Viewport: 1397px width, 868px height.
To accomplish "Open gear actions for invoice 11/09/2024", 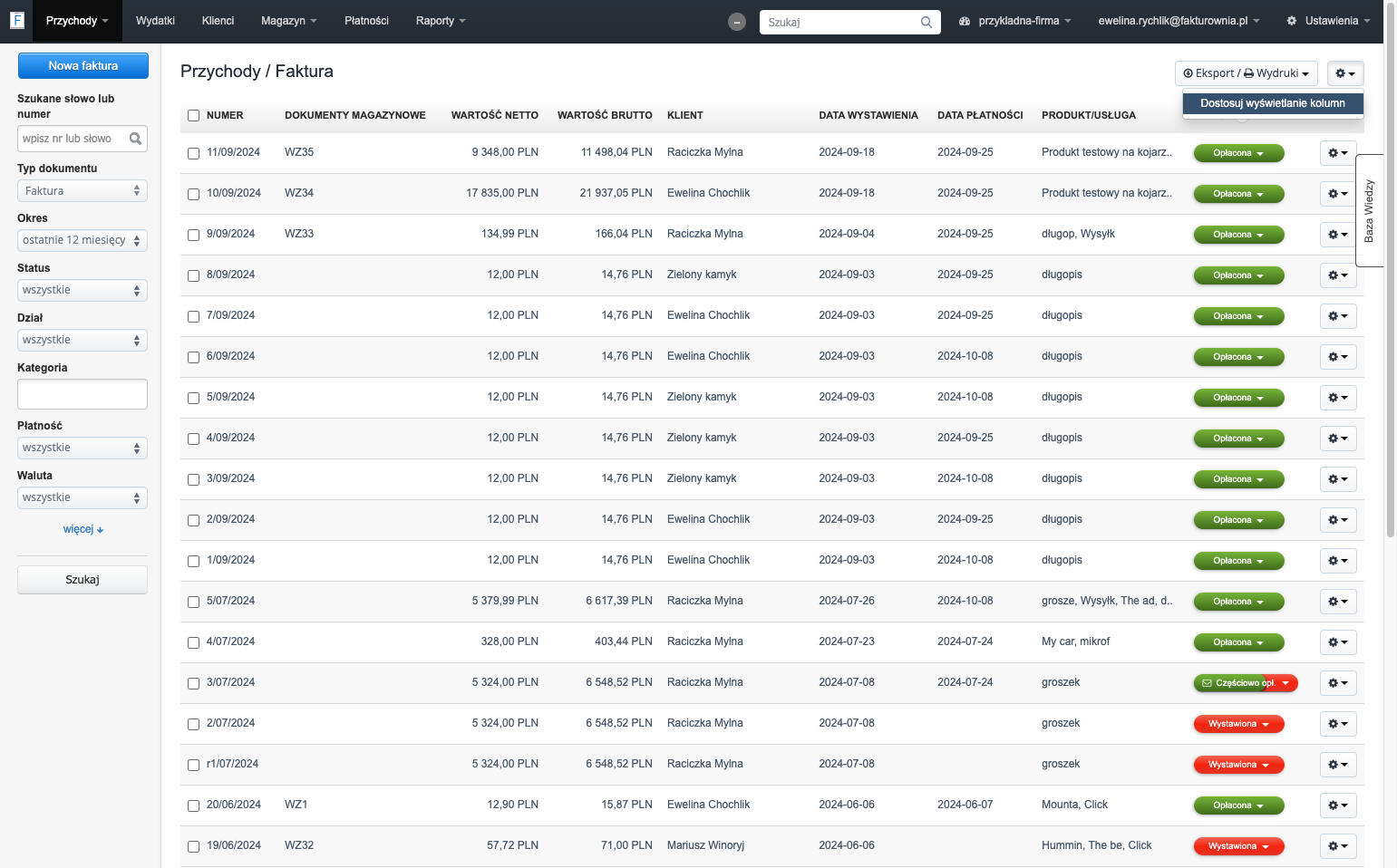I will tap(1338, 153).
